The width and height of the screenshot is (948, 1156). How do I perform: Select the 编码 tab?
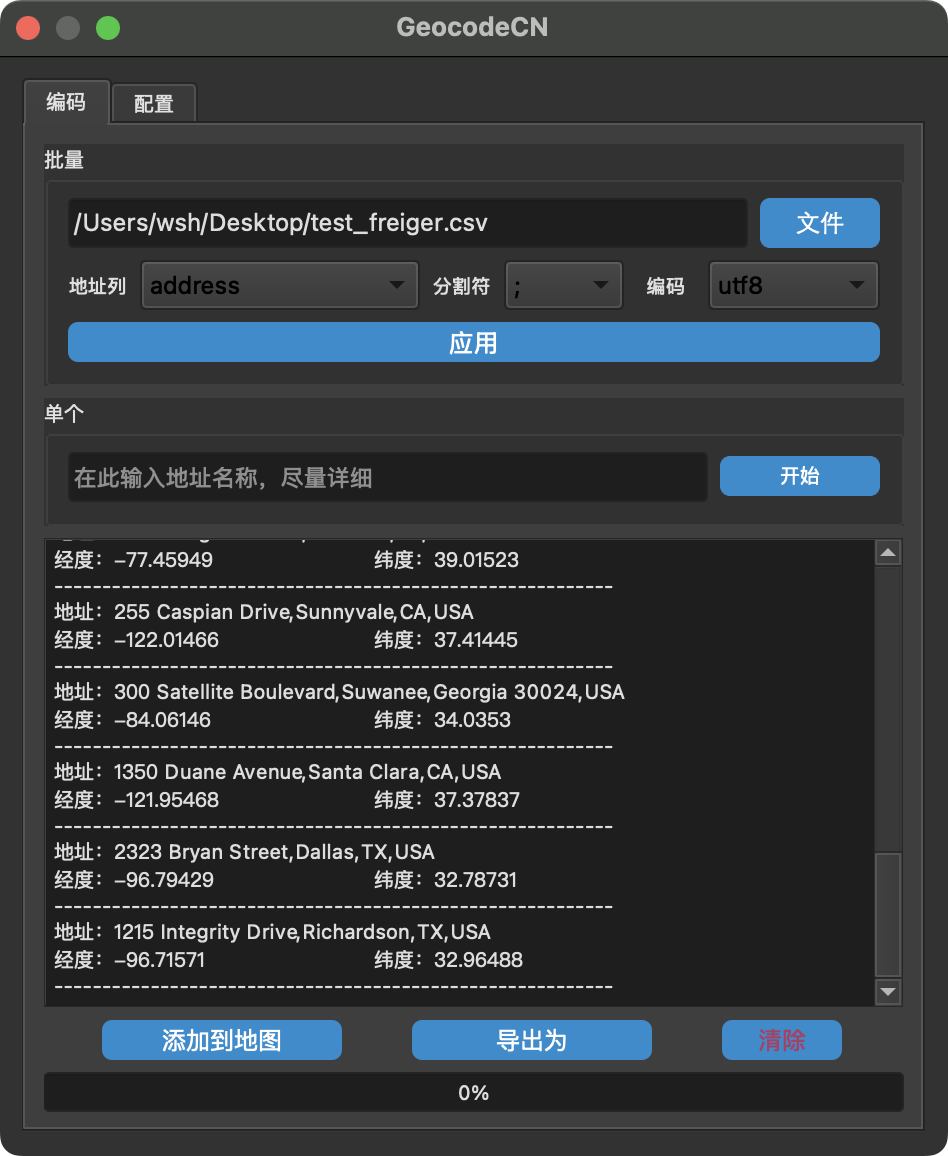point(66,102)
